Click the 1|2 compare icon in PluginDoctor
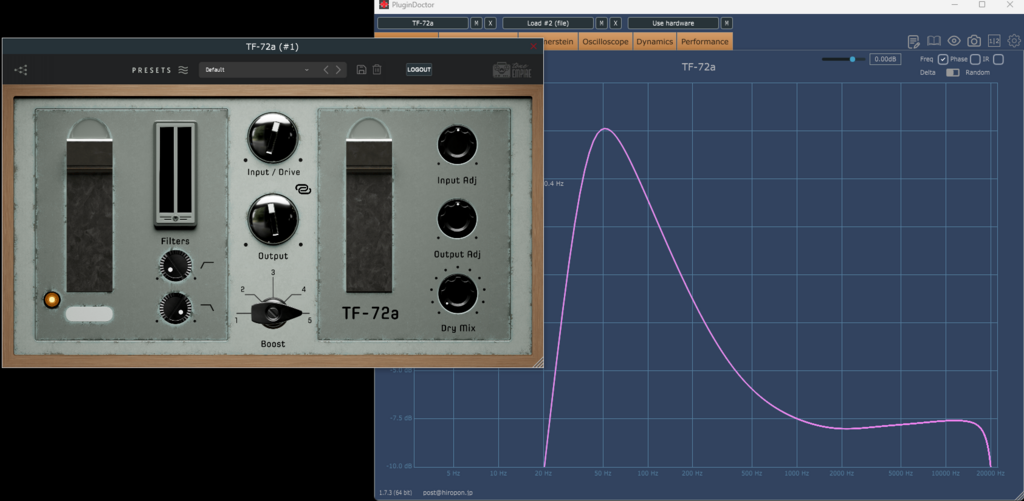The image size is (1024, 501). click(994, 41)
